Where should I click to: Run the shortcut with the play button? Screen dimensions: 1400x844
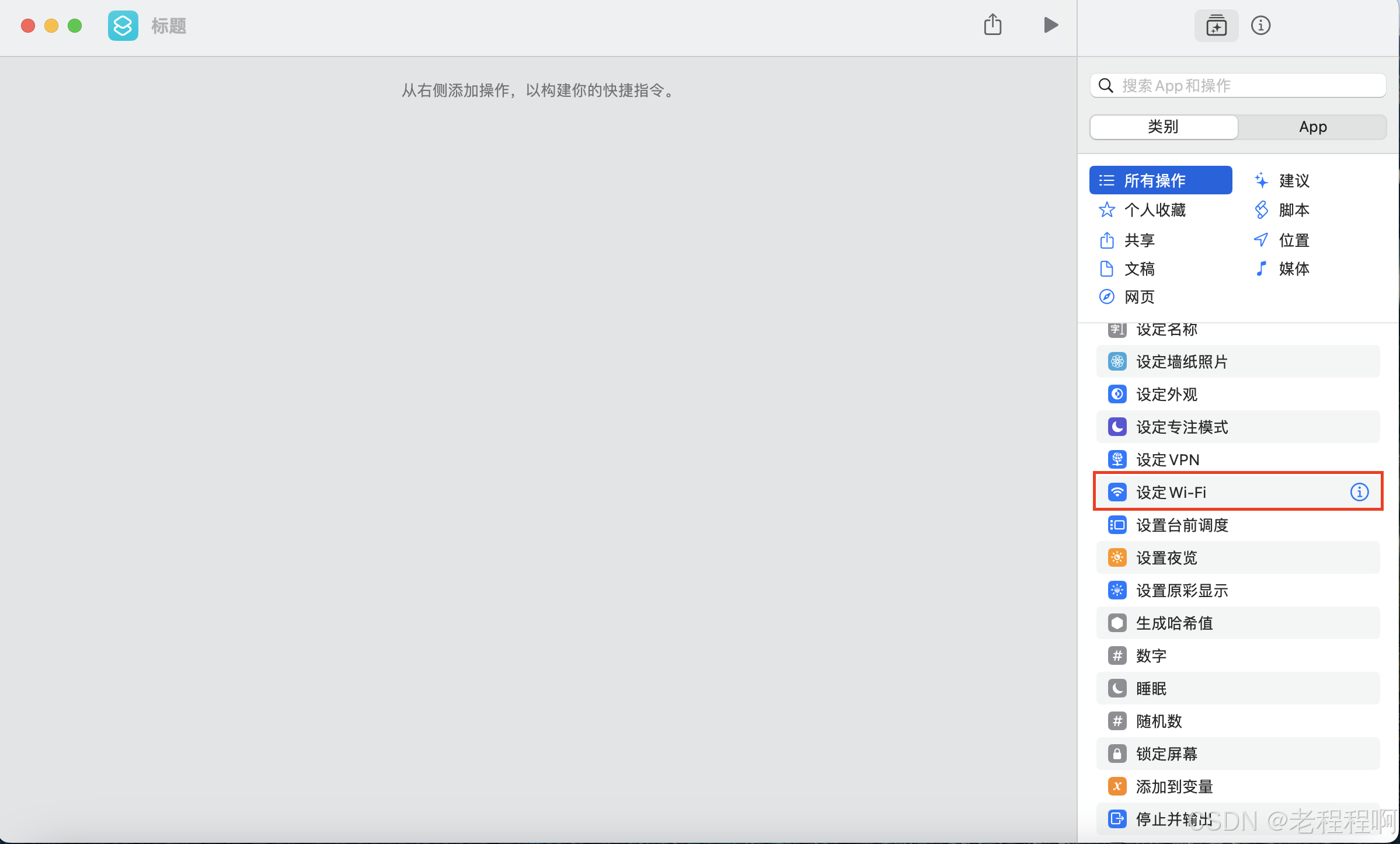point(1050,25)
